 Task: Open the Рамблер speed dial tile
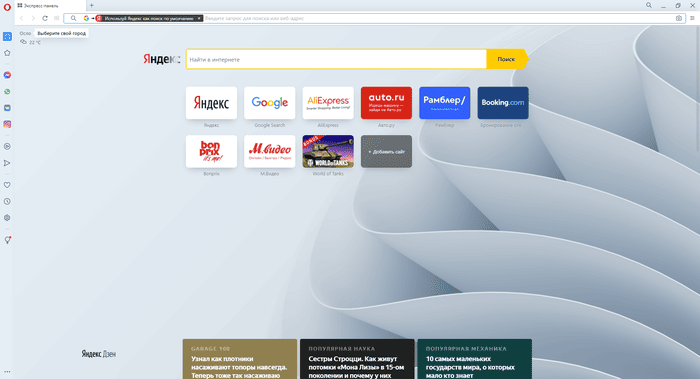(x=445, y=103)
